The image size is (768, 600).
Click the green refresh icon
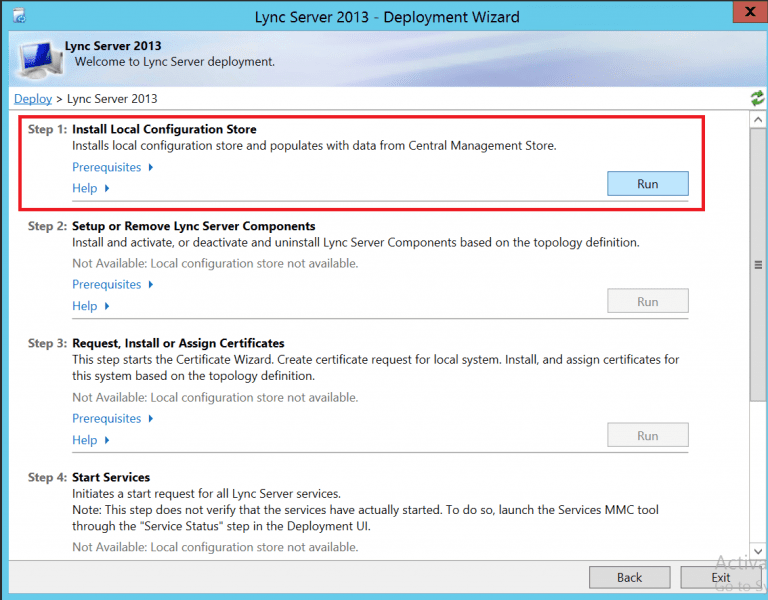757,98
